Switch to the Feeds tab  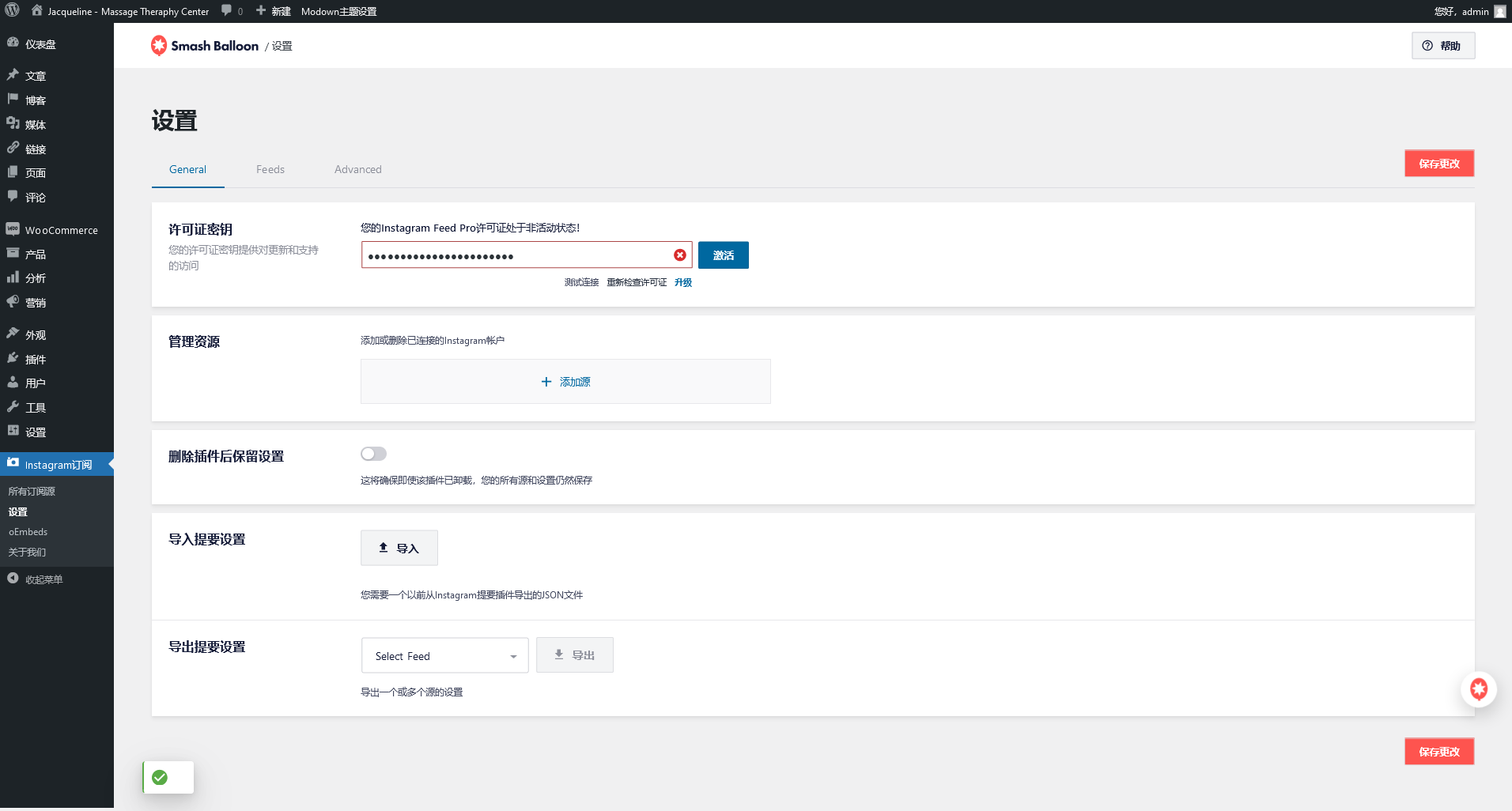click(x=270, y=169)
